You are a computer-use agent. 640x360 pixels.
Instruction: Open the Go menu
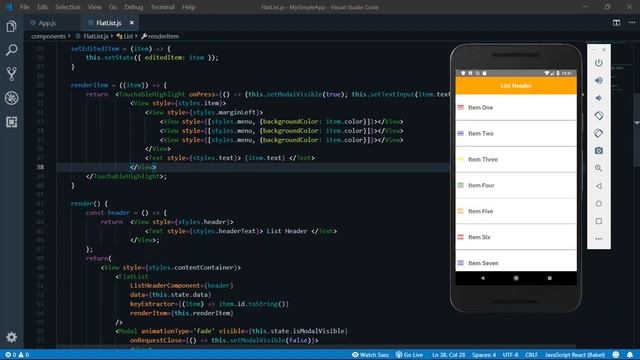click(113, 7)
